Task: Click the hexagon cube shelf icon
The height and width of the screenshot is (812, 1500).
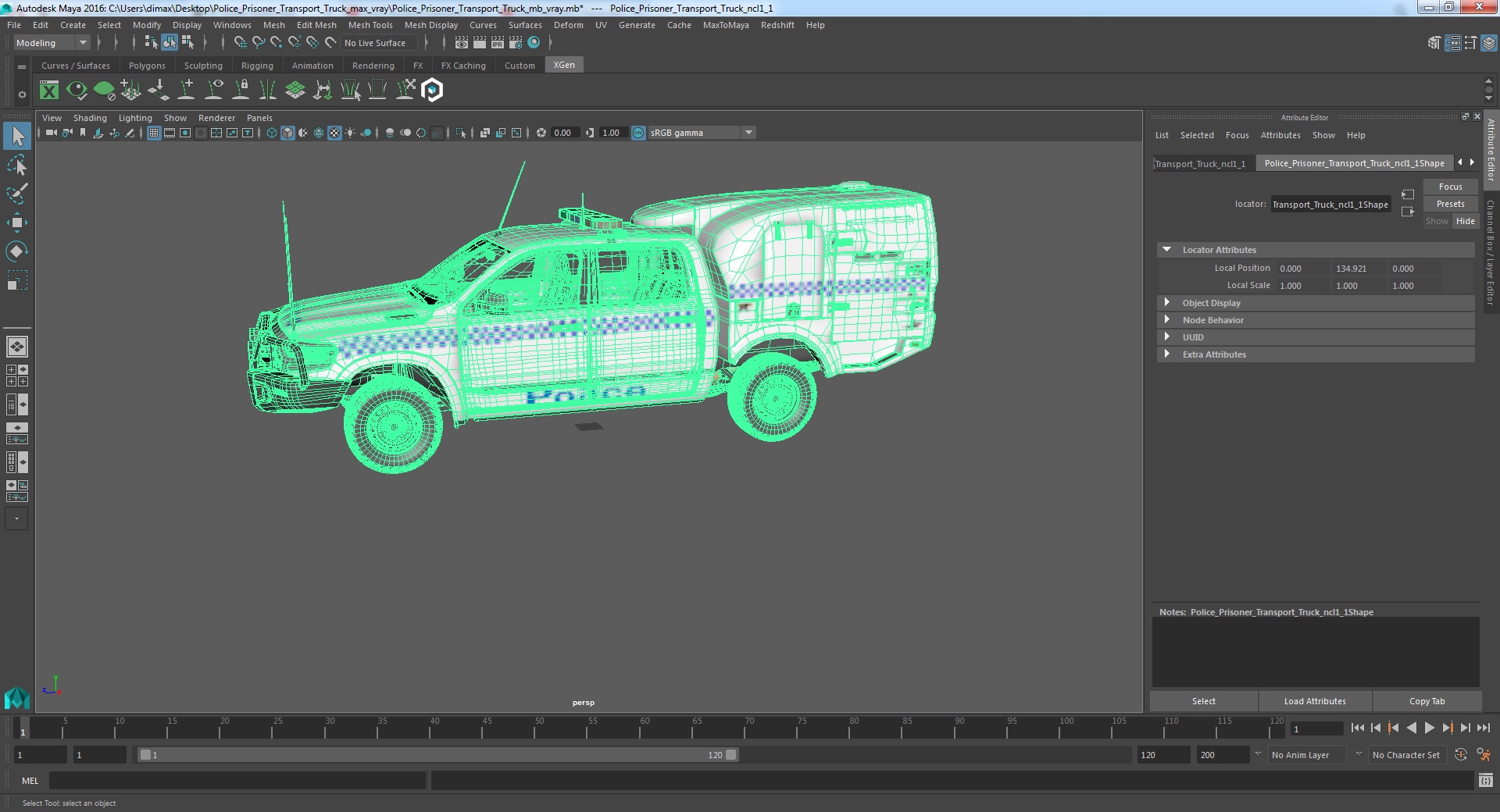Action: coord(432,91)
